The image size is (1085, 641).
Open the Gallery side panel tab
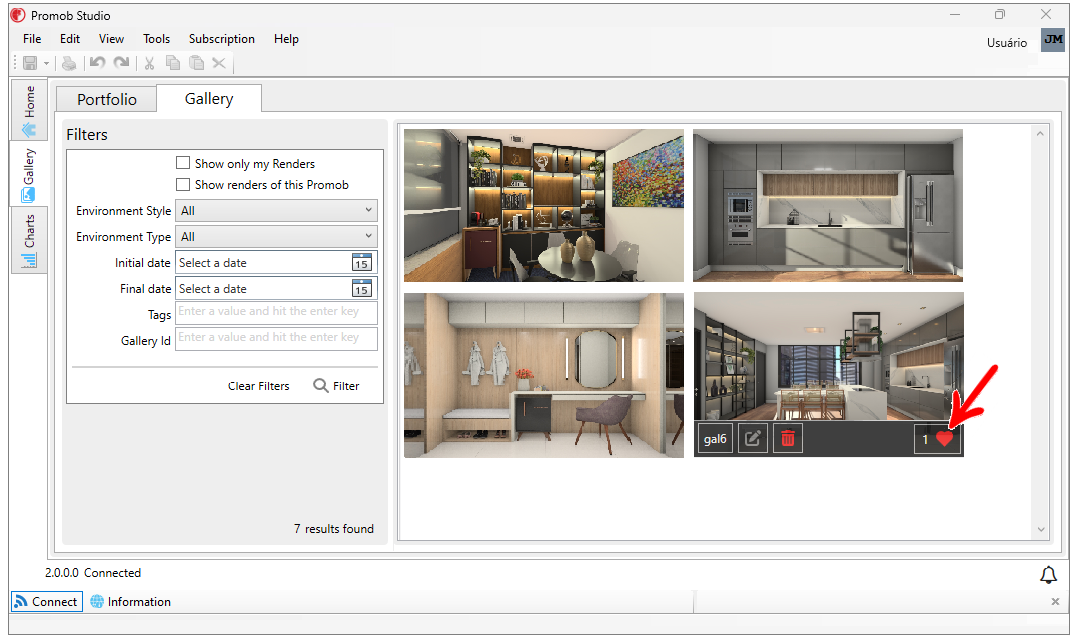pos(29,174)
